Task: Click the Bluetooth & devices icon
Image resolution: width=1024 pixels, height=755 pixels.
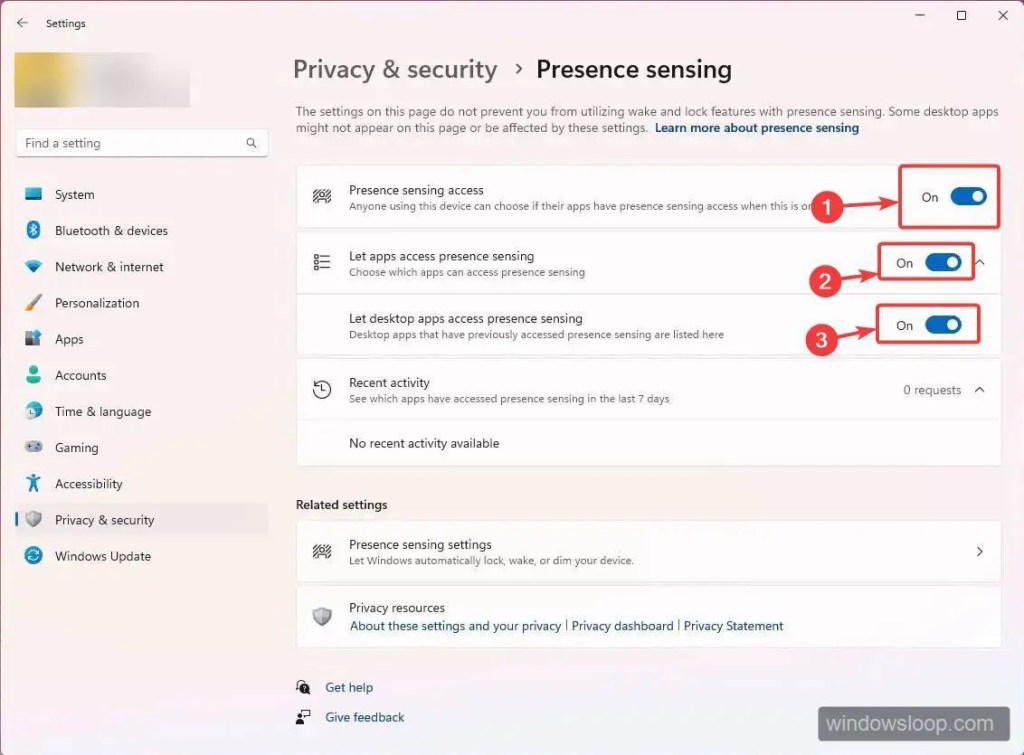Action: point(34,231)
